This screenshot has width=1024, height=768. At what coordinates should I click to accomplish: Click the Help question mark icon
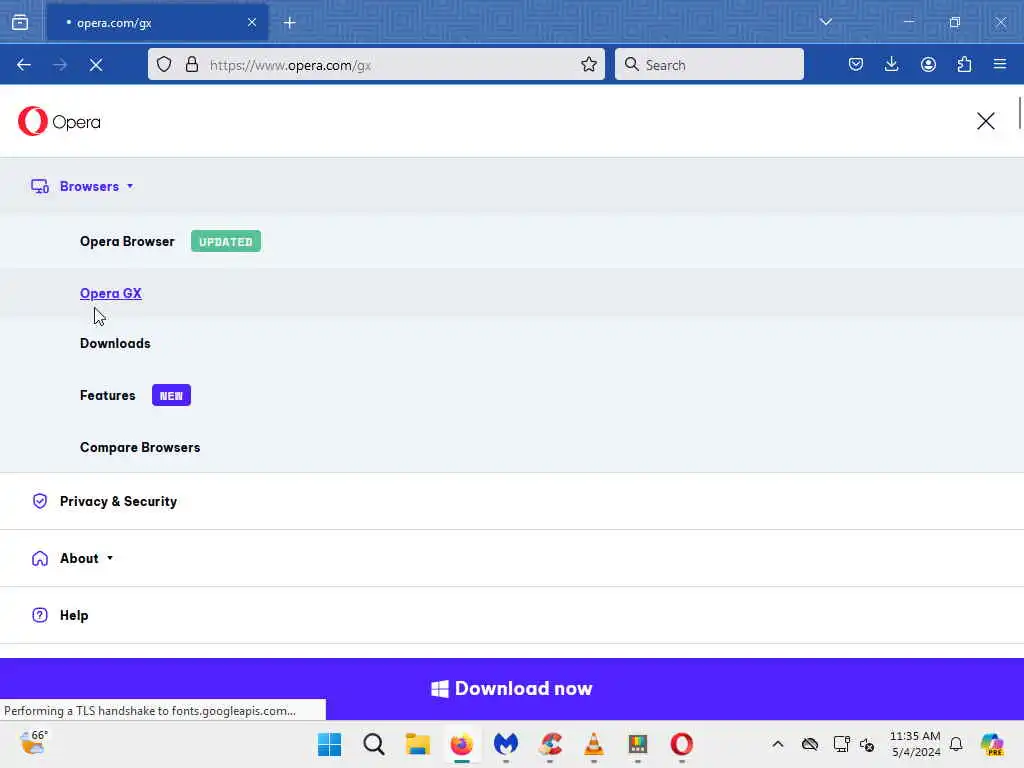40,615
